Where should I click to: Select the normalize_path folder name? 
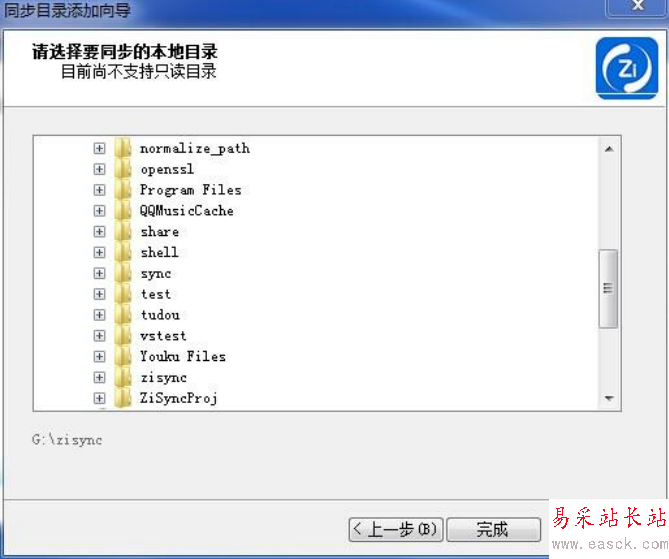pyautogui.click(x=195, y=148)
